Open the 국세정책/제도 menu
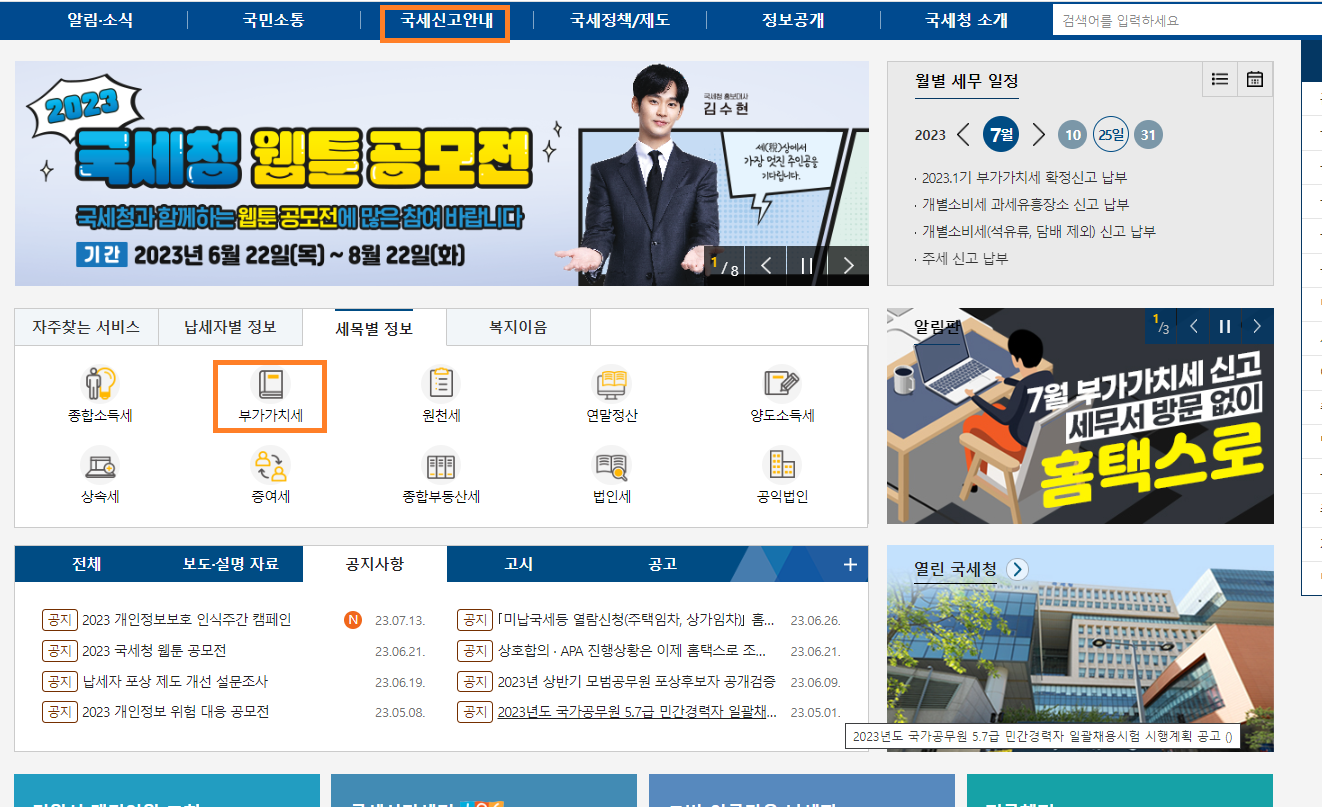Screen dimensions: 1322x807 pos(620,20)
